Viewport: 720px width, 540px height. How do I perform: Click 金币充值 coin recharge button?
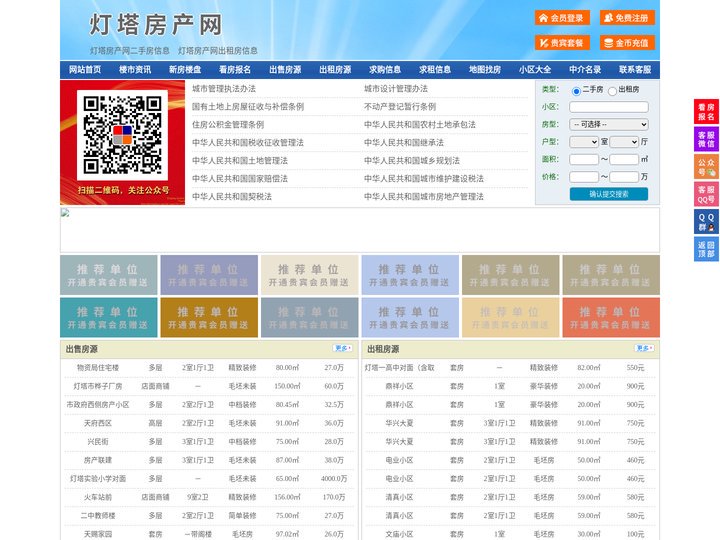[x=627, y=43]
